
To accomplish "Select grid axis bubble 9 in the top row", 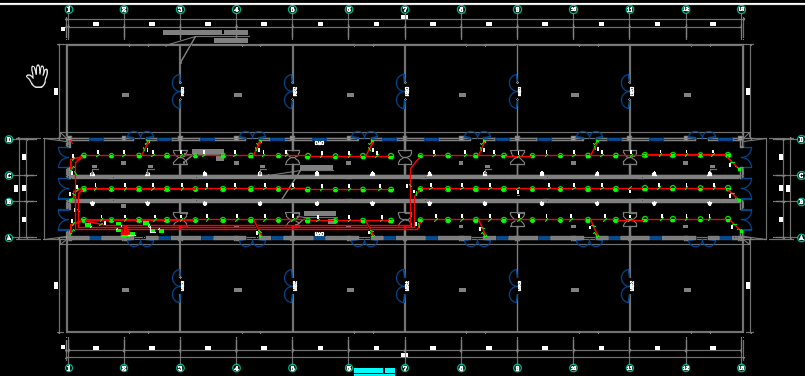I will click(517, 9).
